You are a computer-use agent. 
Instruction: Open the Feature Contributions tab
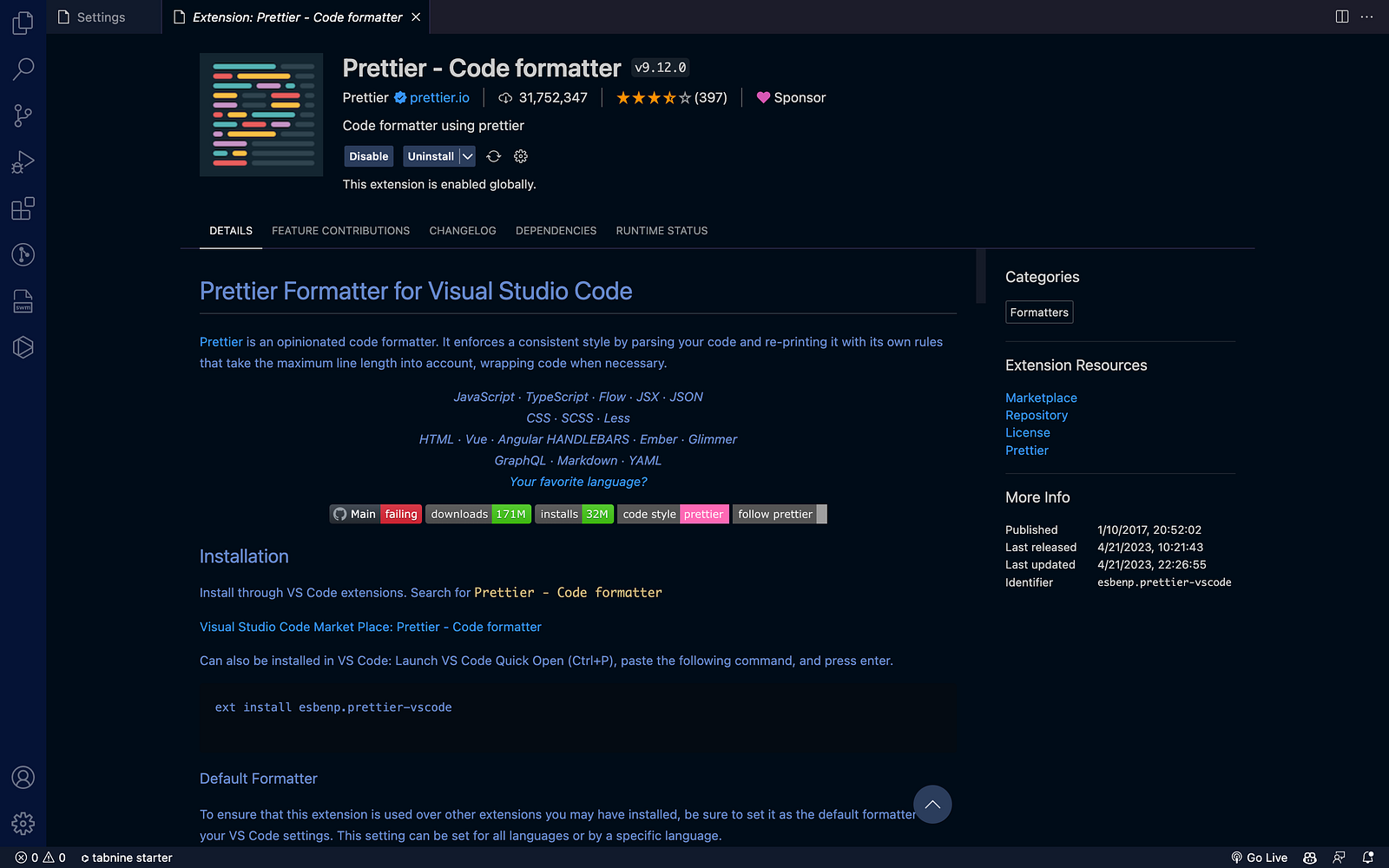click(x=340, y=231)
